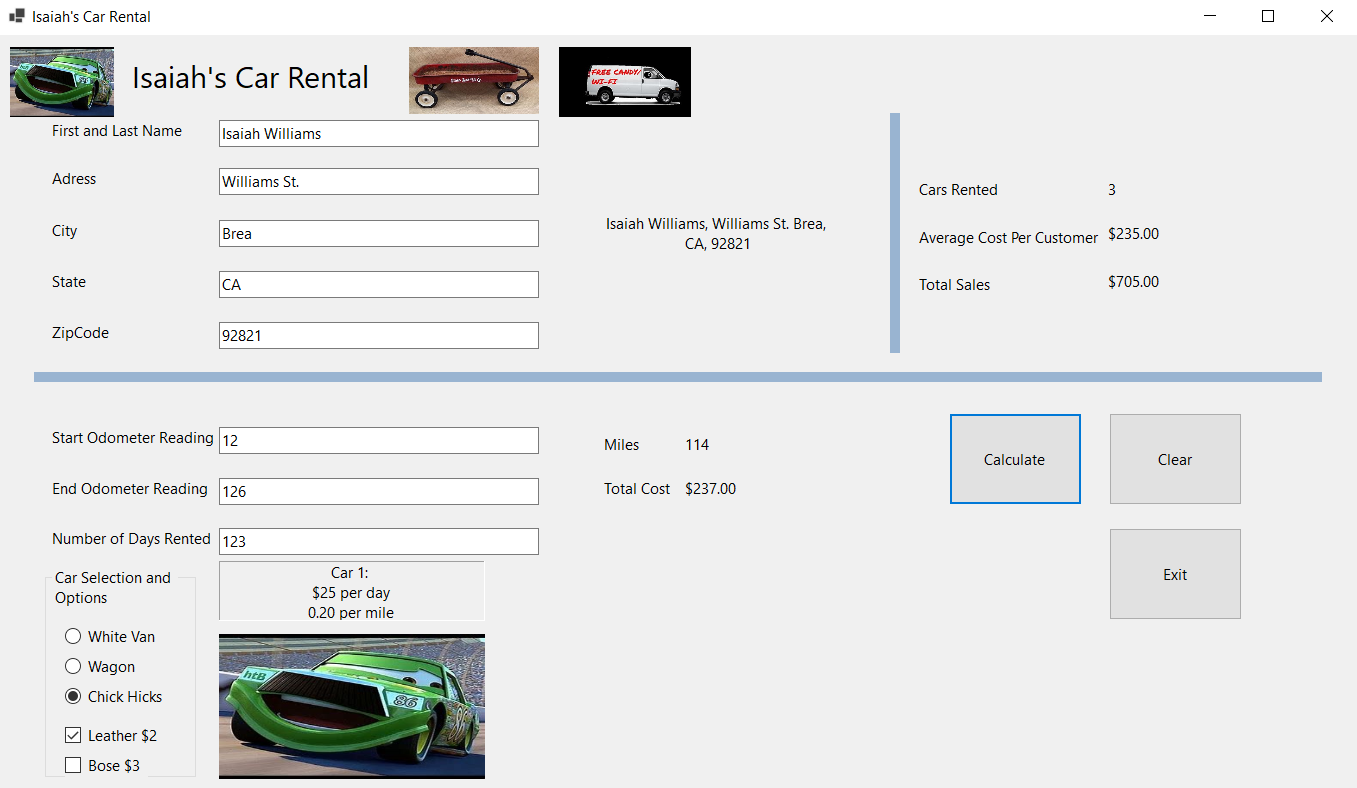Image resolution: width=1357 pixels, height=788 pixels.
Task: Click the End Odometer Reading field
Action: pos(379,491)
